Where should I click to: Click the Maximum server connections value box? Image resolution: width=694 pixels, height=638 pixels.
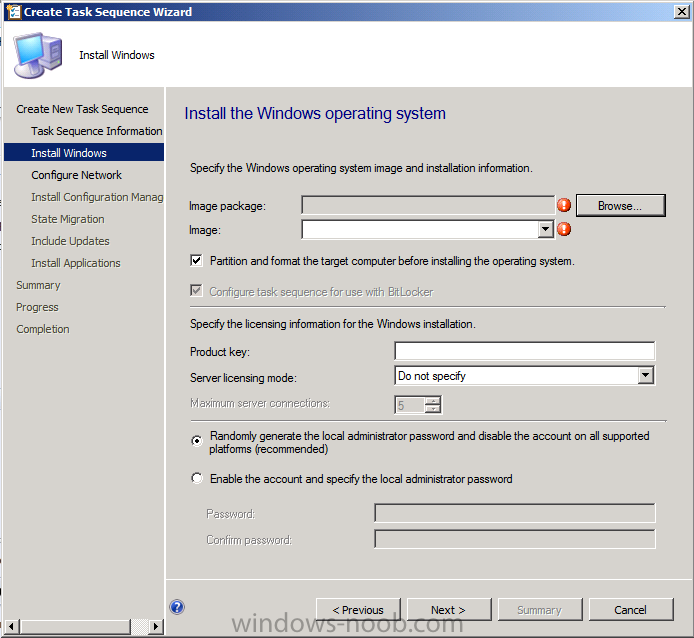pos(410,405)
